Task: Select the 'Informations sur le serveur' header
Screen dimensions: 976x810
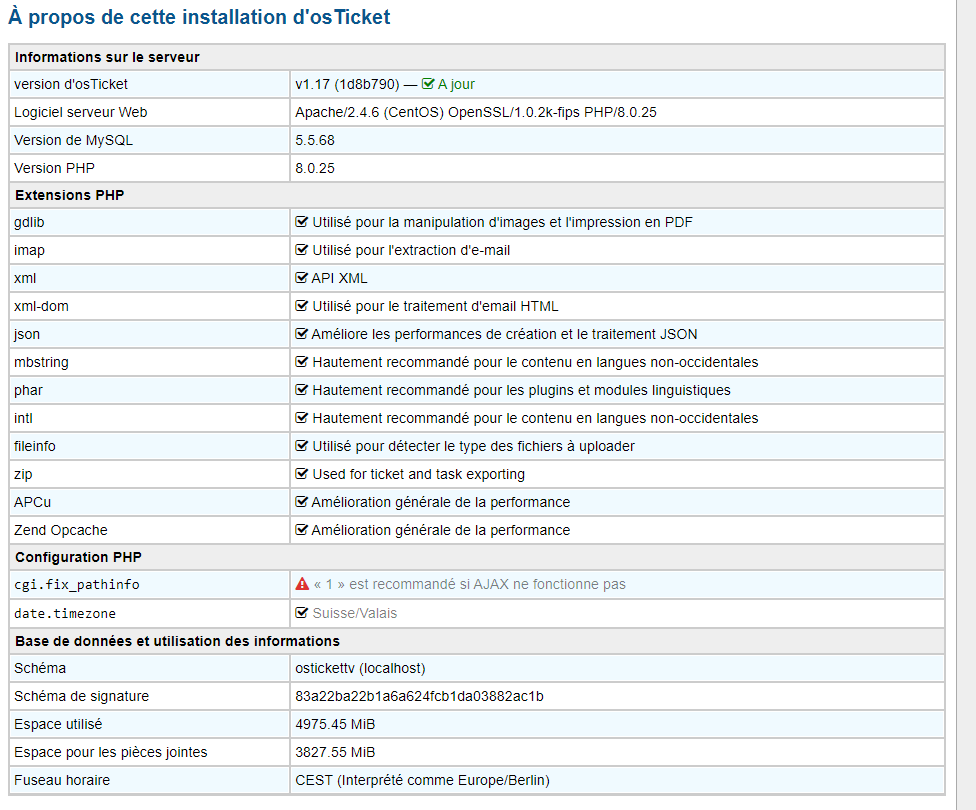Action: [x=107, y=57]
